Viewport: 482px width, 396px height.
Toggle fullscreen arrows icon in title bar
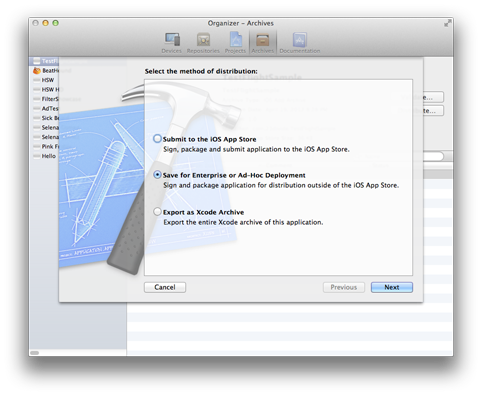pyautogui.click(x=447, y=23)
